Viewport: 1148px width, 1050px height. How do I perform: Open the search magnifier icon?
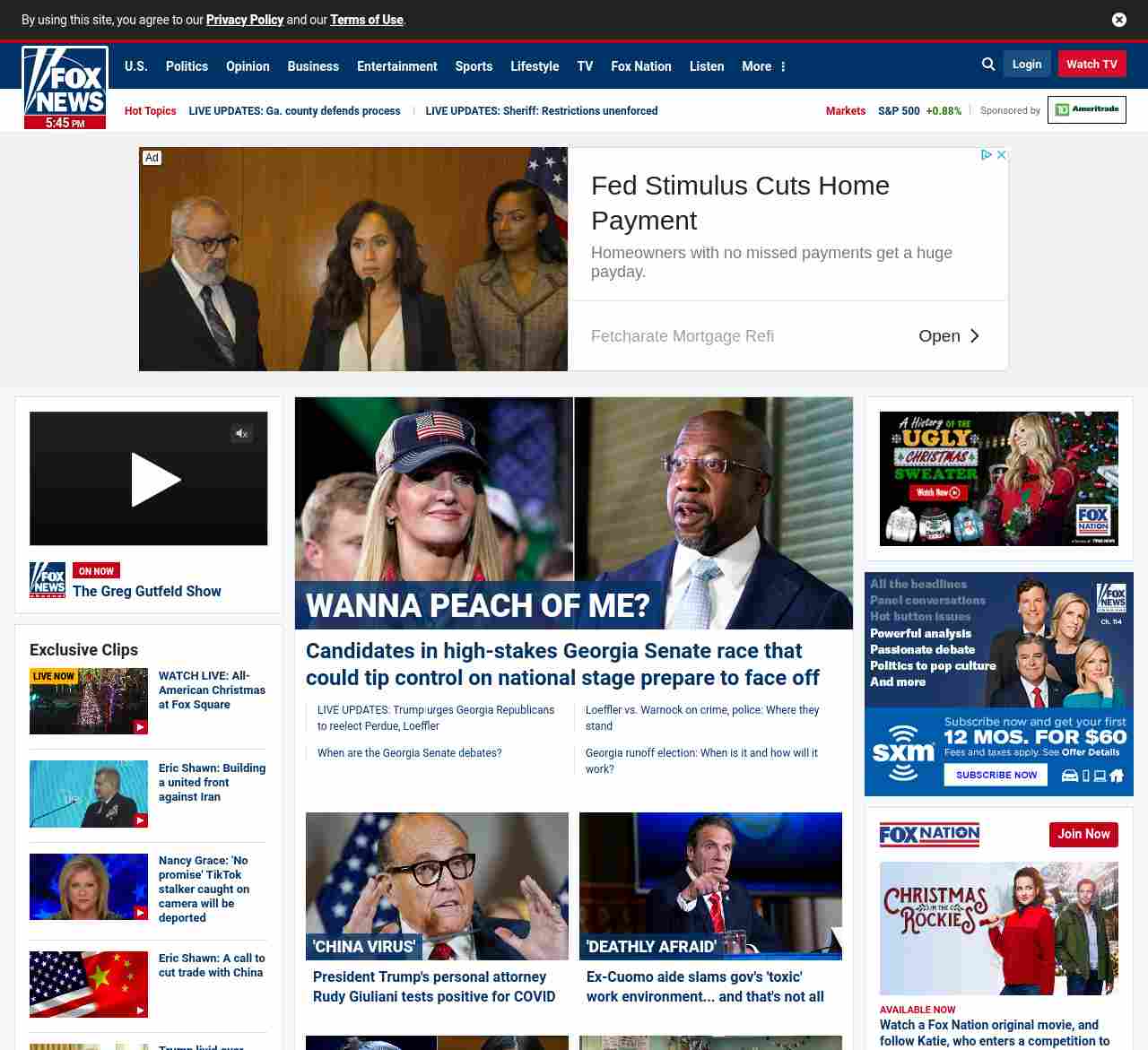click(x=988, y=65)
